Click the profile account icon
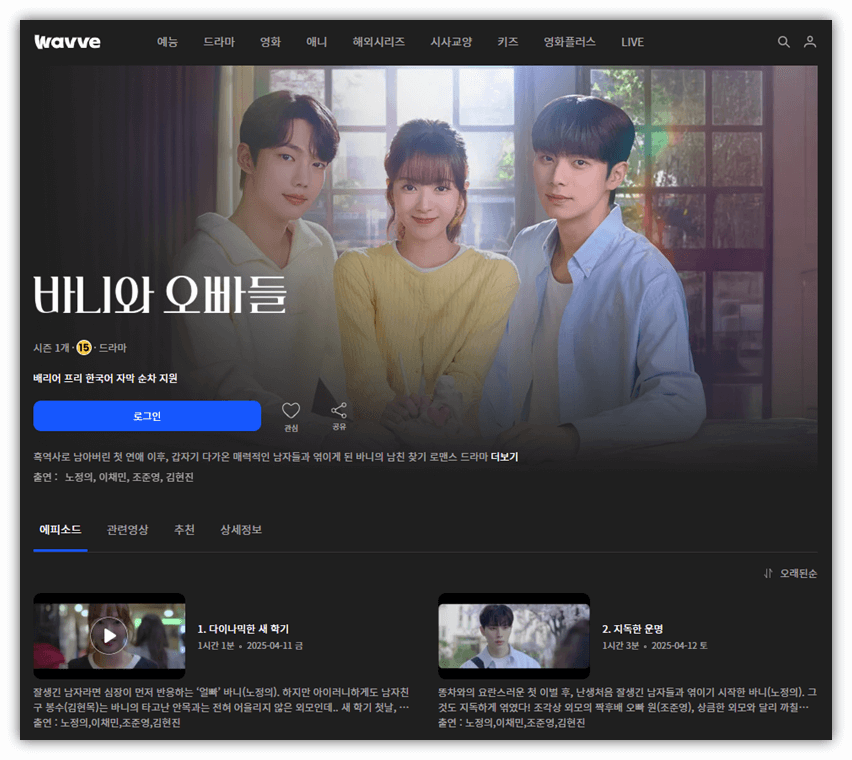The height and width of the screenshot is (760, 852). 810,42
